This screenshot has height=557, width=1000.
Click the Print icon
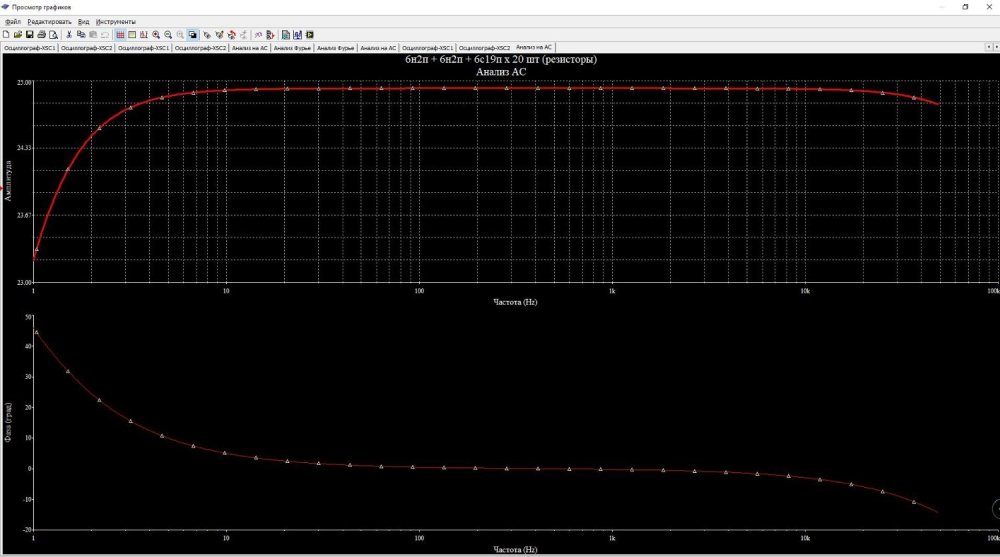coord(41,34)
